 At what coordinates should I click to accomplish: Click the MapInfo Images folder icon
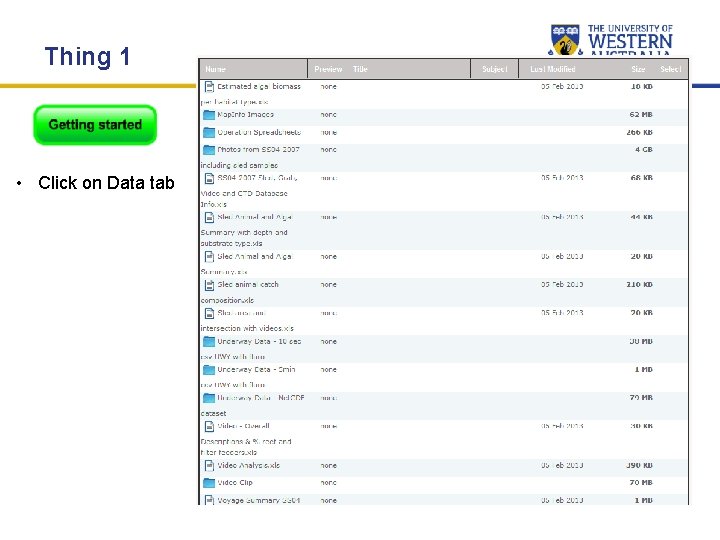click(x=209, y=114)
